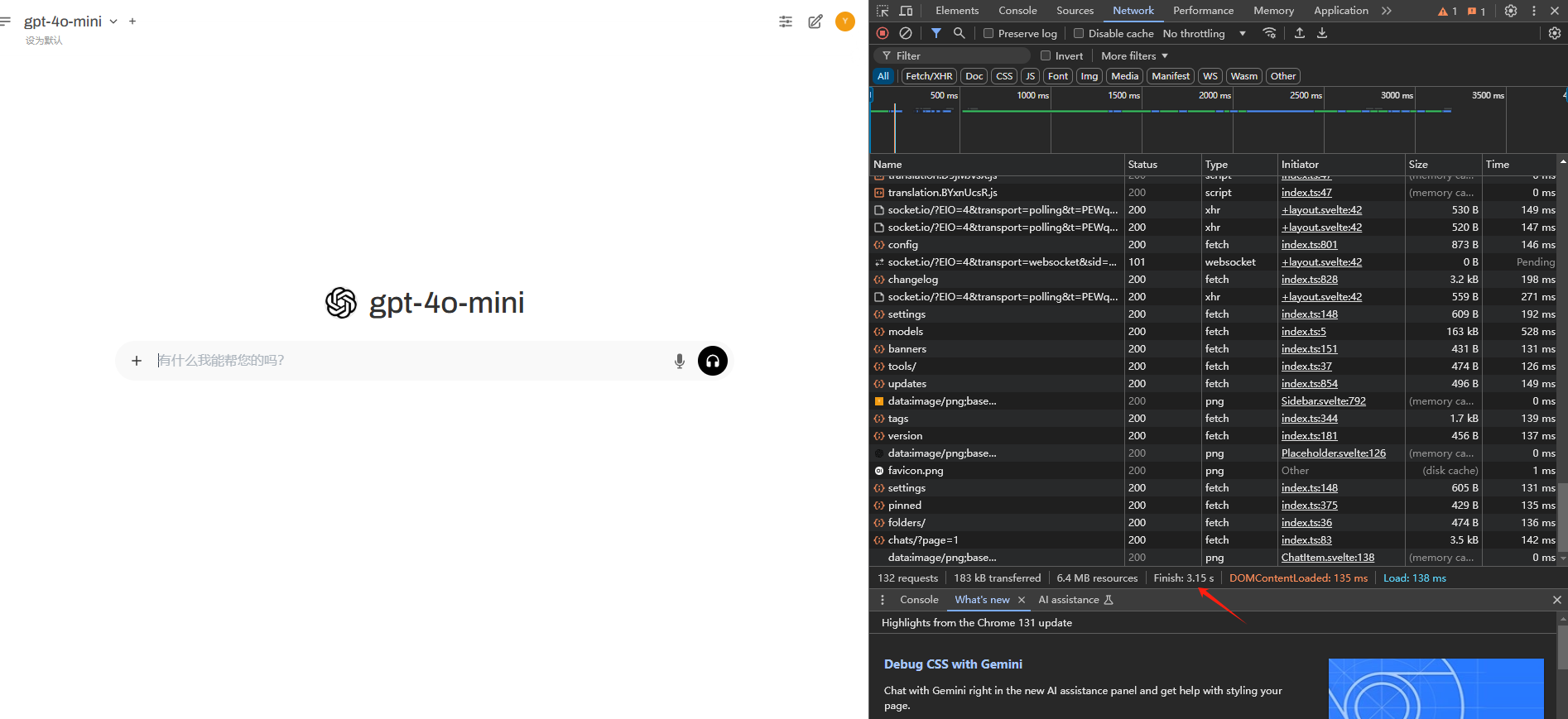Viewport: 1568px width, 719px height.
Task: Open network search magnifier
Action: click(x=959, y=33)
